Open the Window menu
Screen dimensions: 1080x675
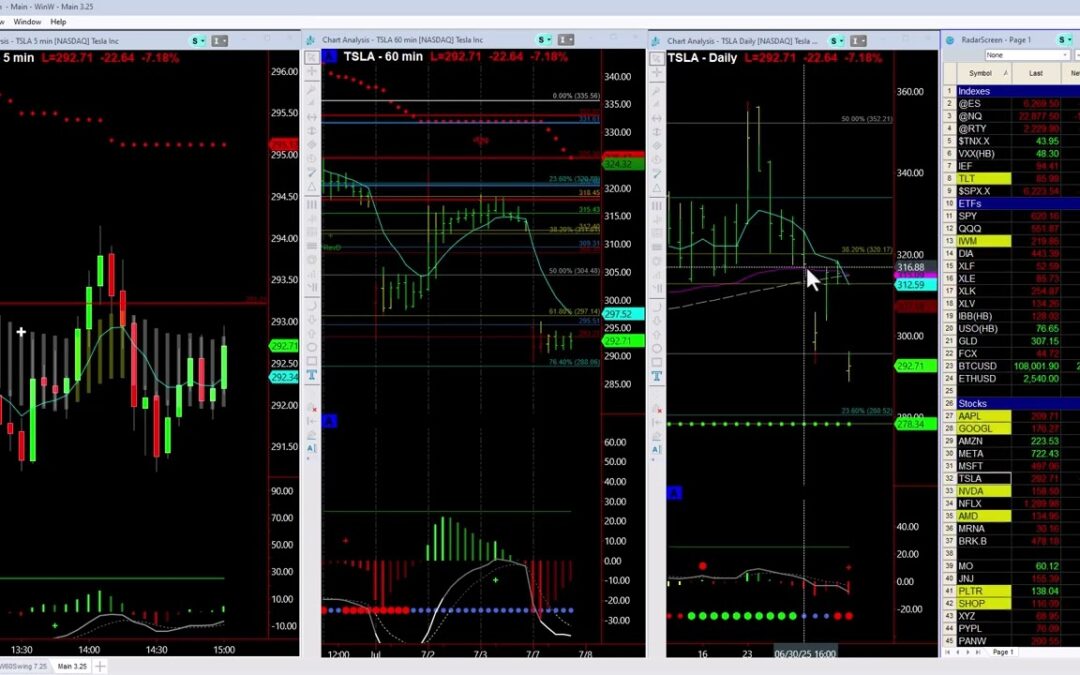click(x=28, y=22)
